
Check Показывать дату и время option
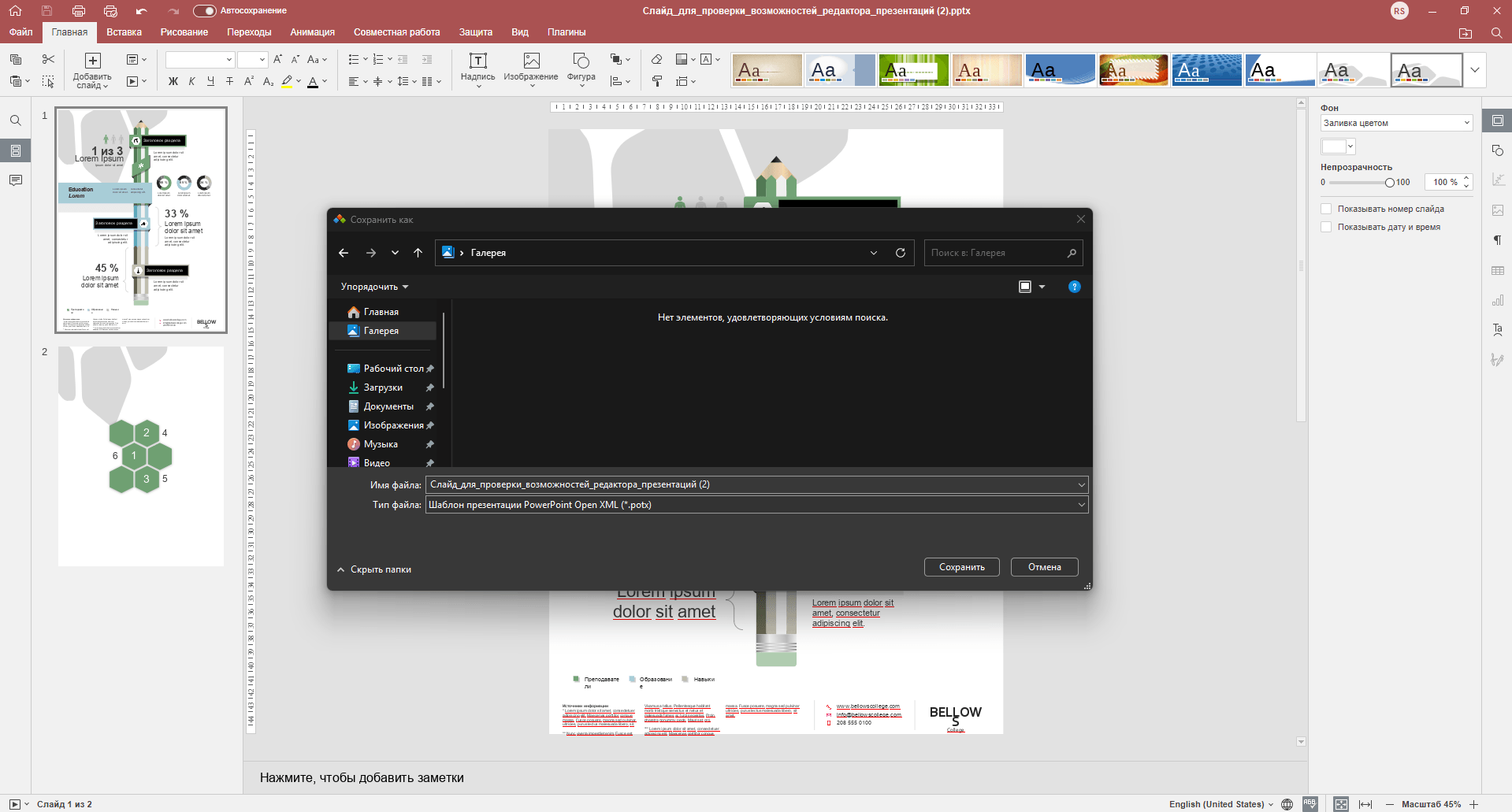point(1326,227)
